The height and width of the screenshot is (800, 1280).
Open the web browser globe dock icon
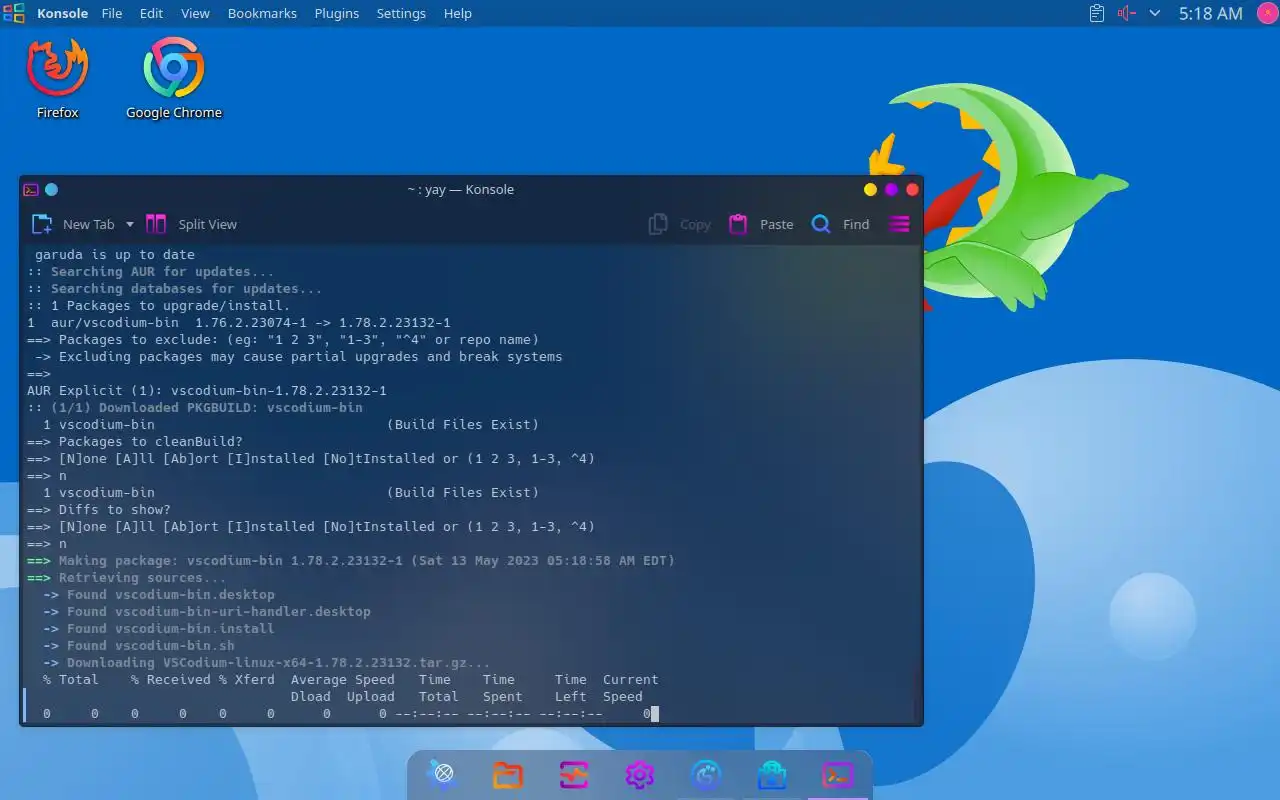443,774
